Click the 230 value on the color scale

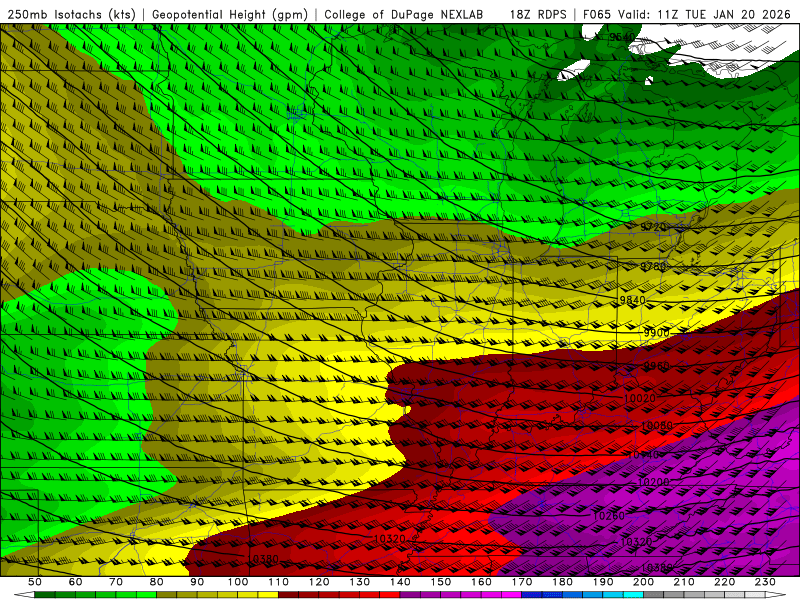click(x=765, y=582)
